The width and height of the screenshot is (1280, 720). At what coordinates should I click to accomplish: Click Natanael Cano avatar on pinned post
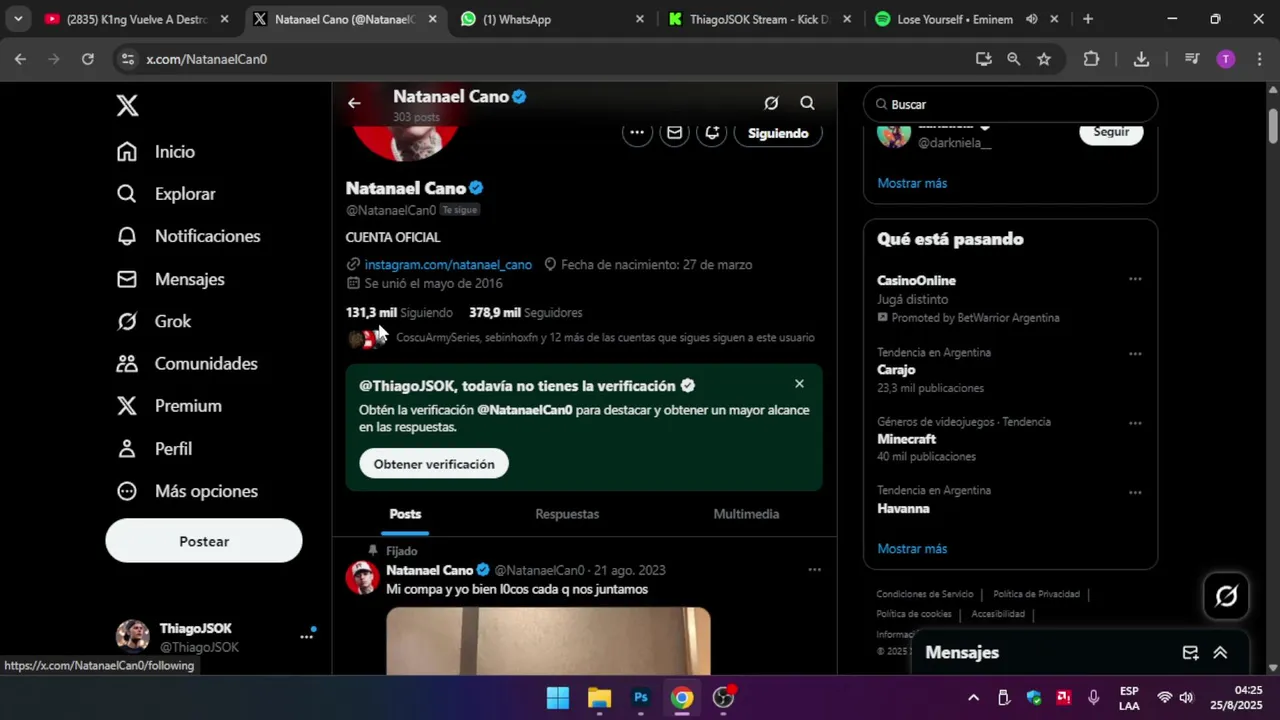(362, 578)
